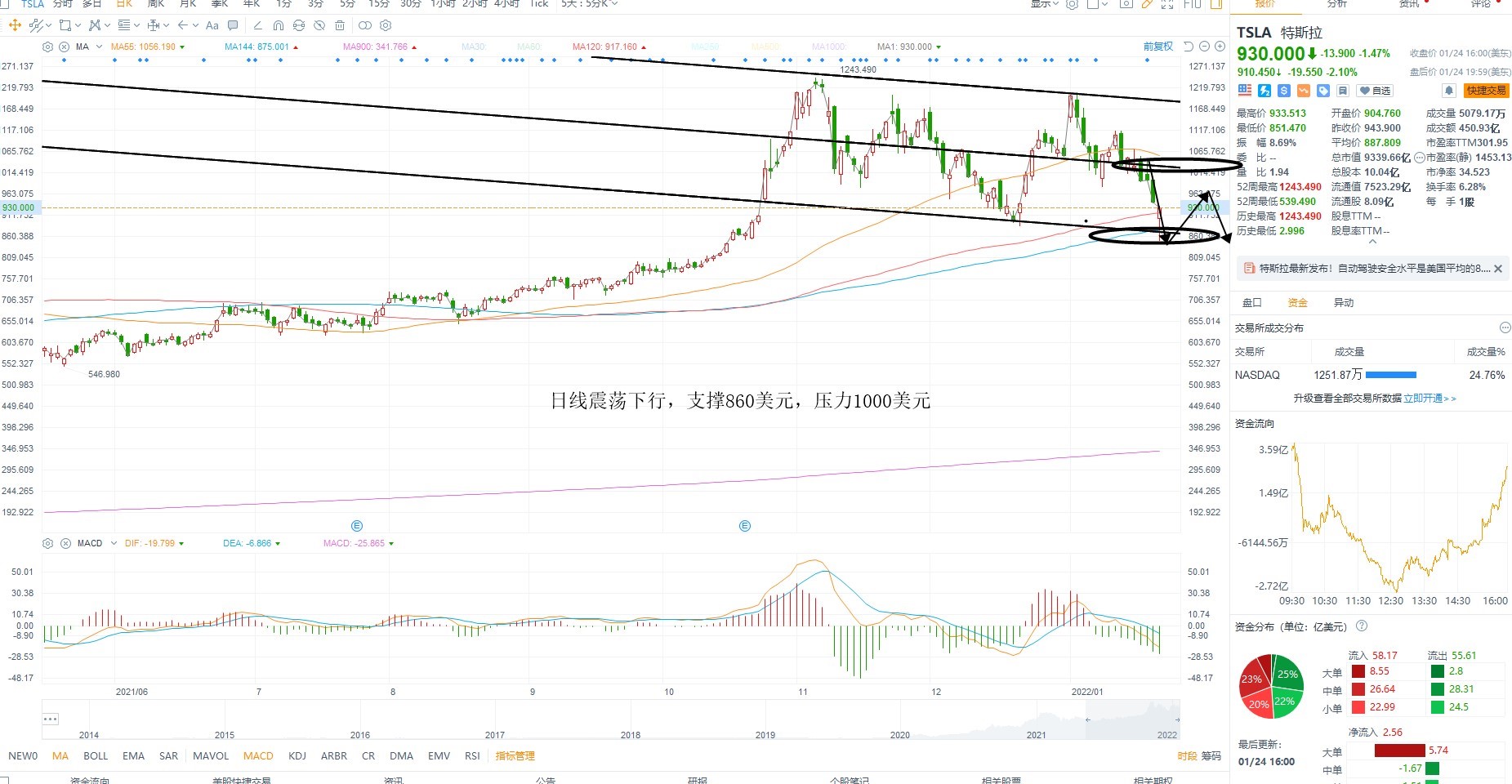Switch to the 盘口 tab

(1252, 302)
